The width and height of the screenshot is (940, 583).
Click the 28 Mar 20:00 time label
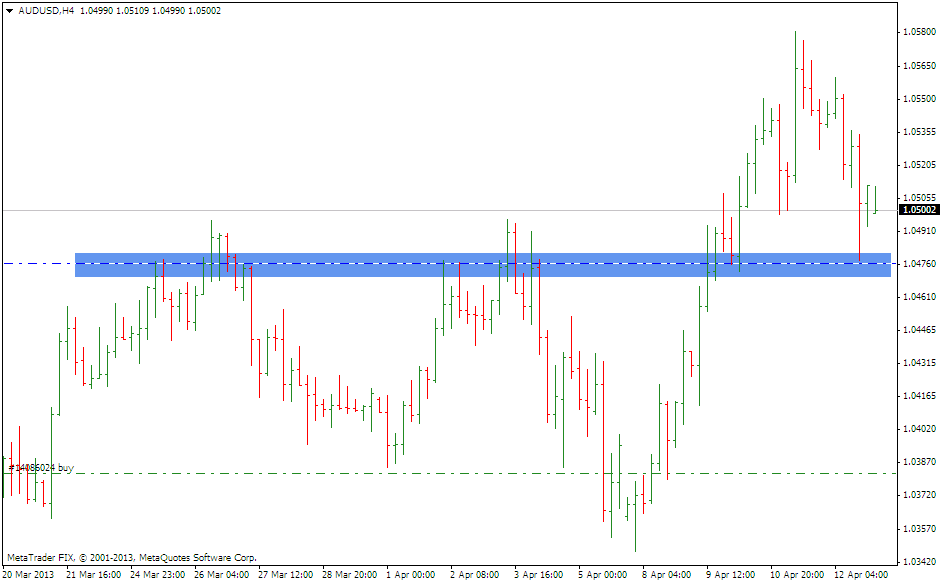[x=349, y=575]
